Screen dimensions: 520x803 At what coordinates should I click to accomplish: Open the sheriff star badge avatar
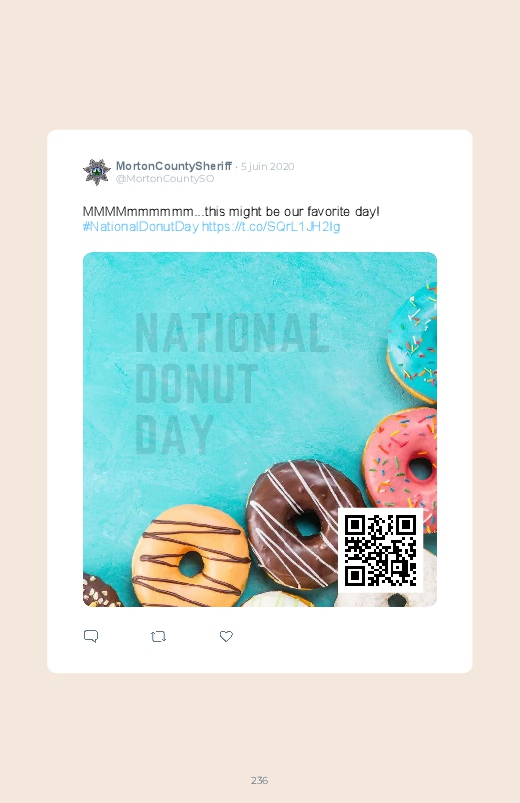tap(97, 172)
